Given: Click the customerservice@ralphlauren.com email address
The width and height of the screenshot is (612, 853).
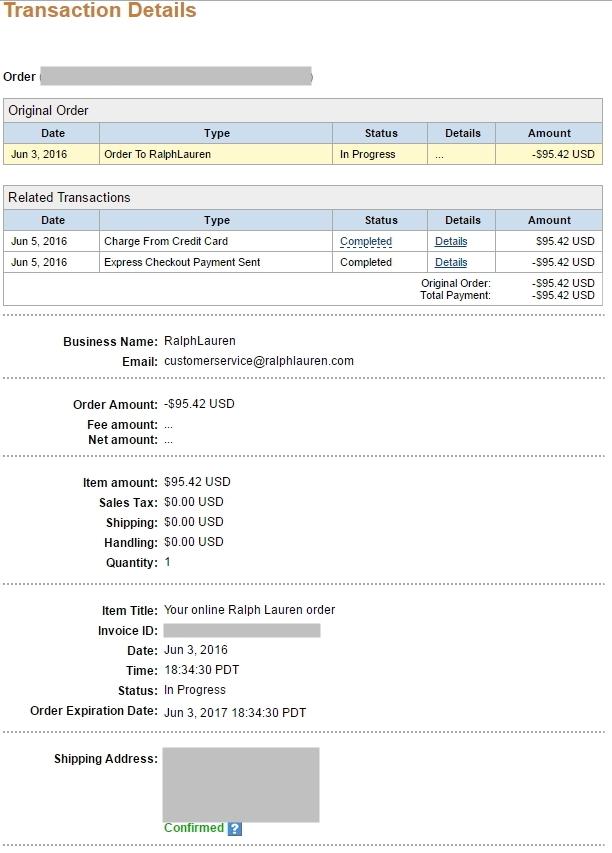Looking at the screenshot, I should pos(258,361).
